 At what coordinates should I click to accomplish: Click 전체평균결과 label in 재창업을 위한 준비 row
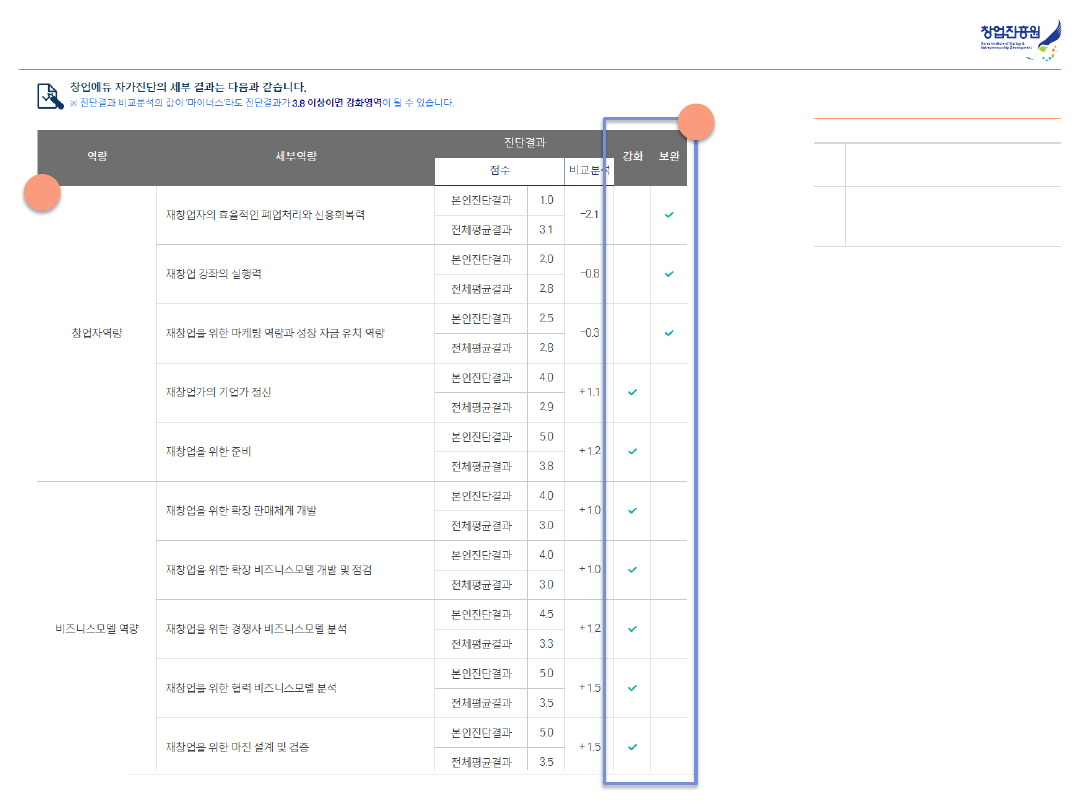pyautogui.click(x=481, y=466)
